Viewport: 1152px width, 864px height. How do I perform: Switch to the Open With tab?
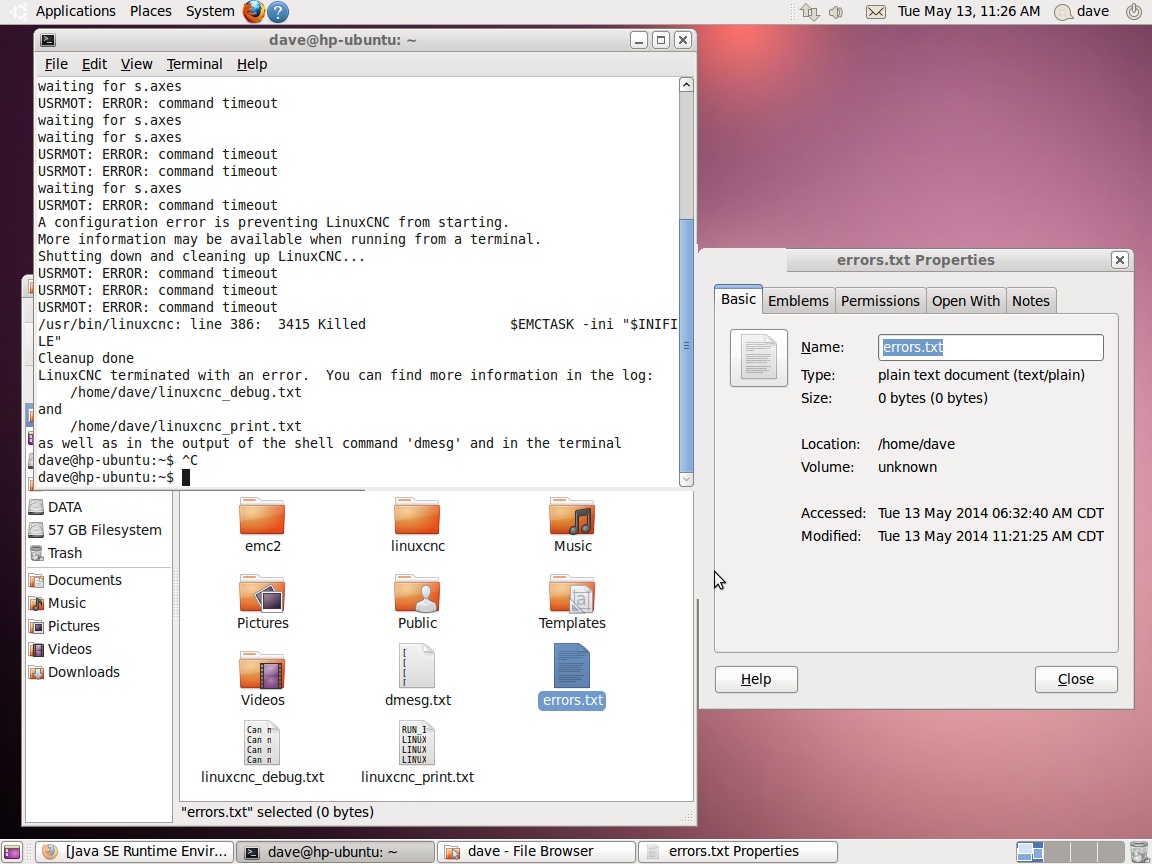(x=965, y=301)
